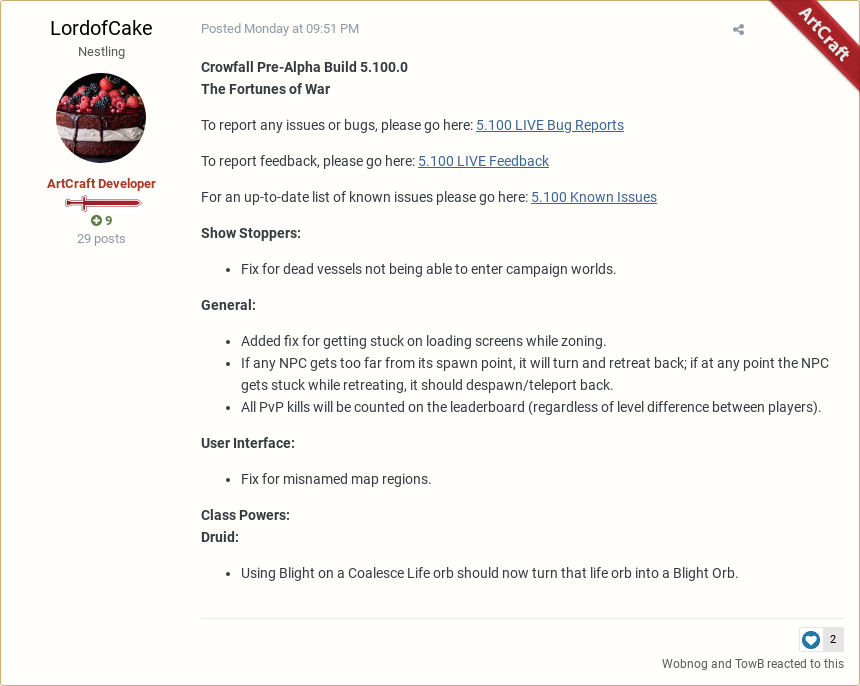Click the share post icon

(x=738, y=30)
